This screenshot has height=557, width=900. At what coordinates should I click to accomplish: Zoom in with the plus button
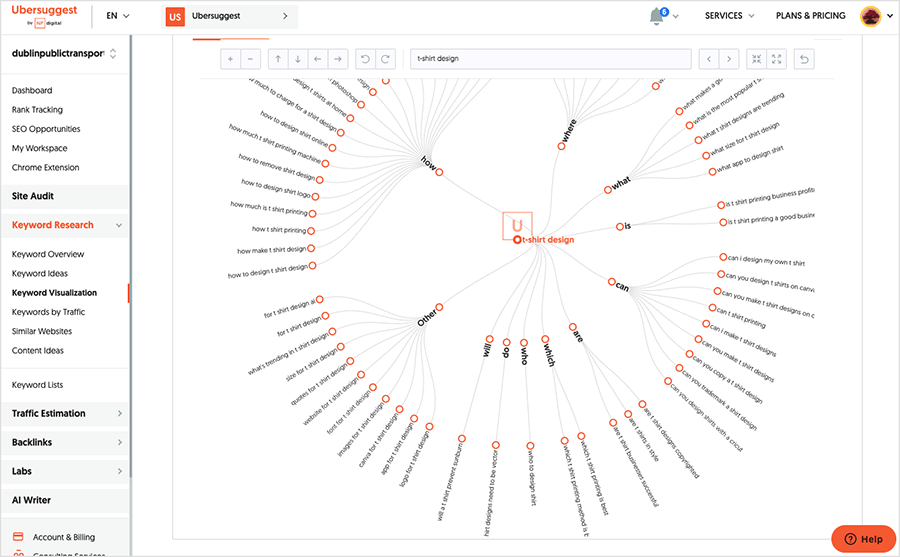pyautogui.click(x=231, y=59)
